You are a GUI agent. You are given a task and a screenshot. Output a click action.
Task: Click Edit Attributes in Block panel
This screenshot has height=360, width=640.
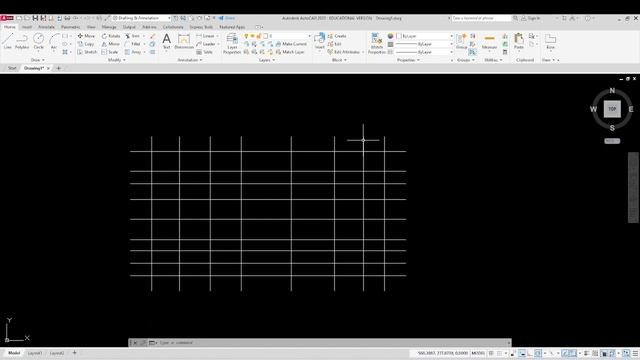tap(344, 52)
